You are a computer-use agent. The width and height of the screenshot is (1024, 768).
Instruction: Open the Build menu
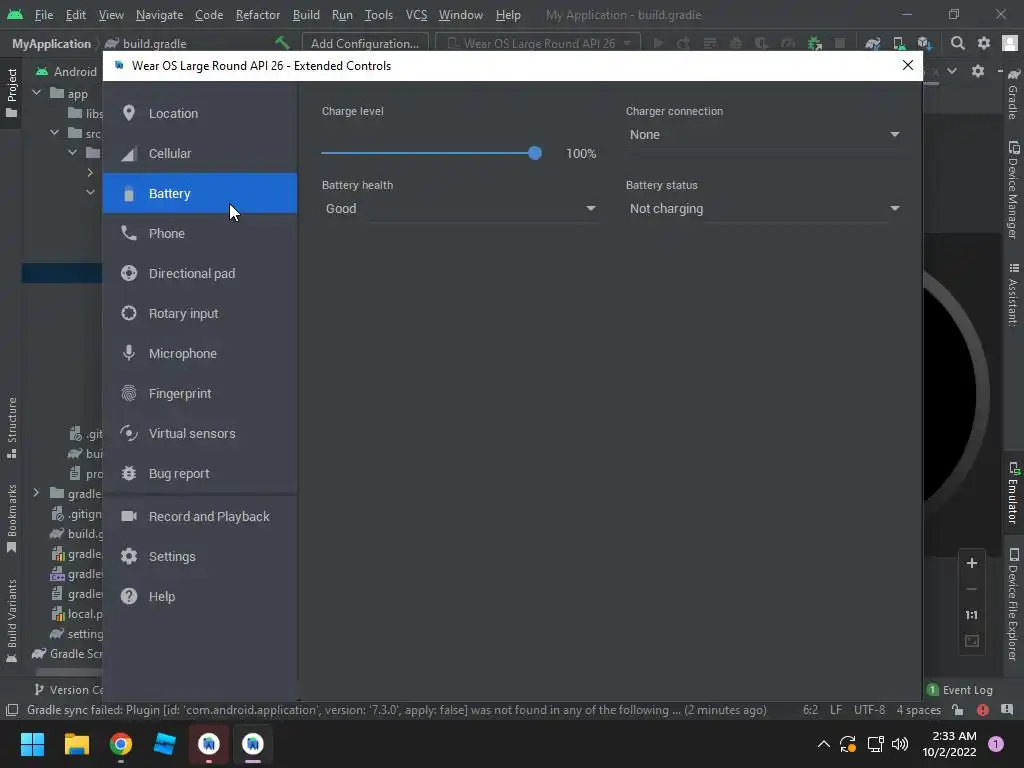click(306, 14)
